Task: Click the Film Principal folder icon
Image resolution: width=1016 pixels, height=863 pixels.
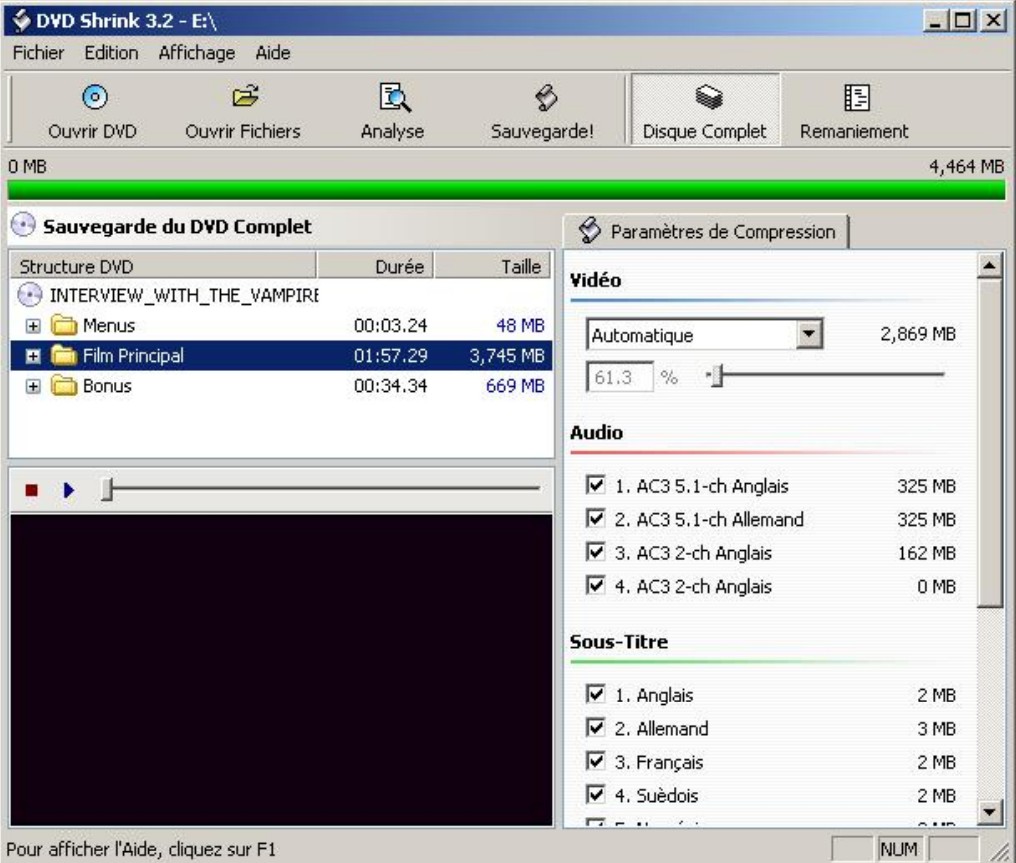Action: coord(64,355)
